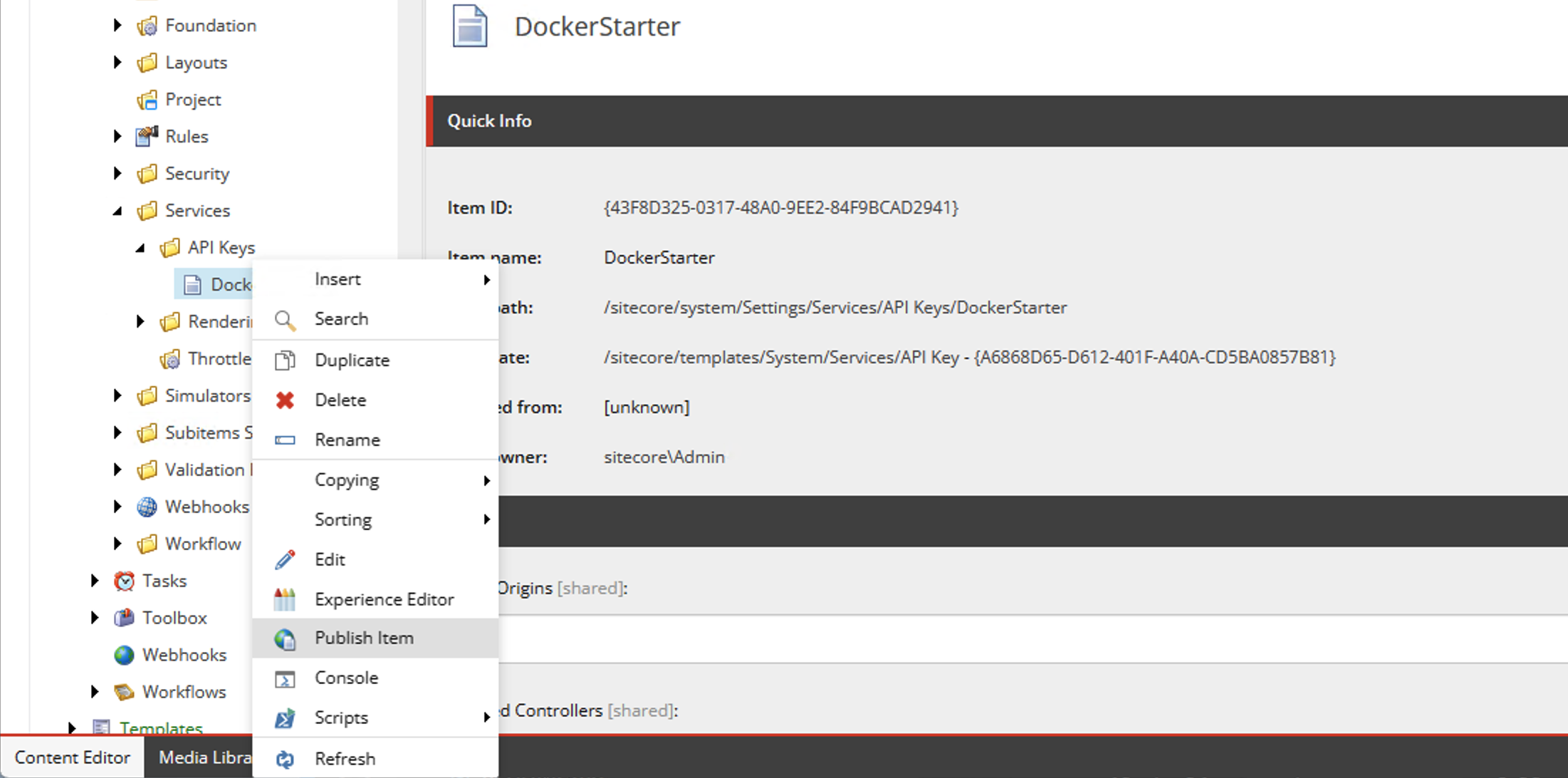Click the API Keys folder icon
The image size is (1568, 778).
coord(170,248)
